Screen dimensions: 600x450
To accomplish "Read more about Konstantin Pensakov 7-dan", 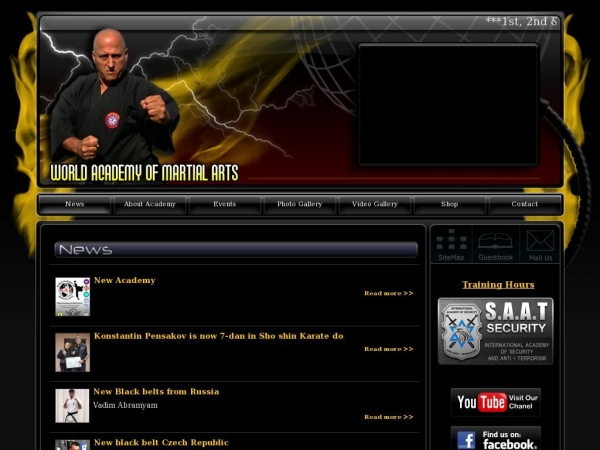I will point(389,349).
